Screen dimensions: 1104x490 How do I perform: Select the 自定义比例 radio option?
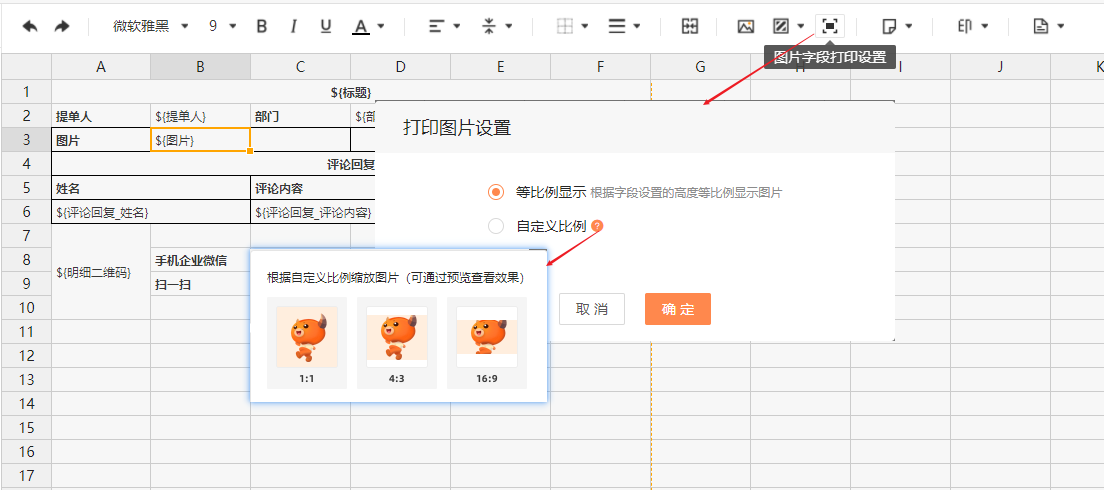[x=496, y=226]
